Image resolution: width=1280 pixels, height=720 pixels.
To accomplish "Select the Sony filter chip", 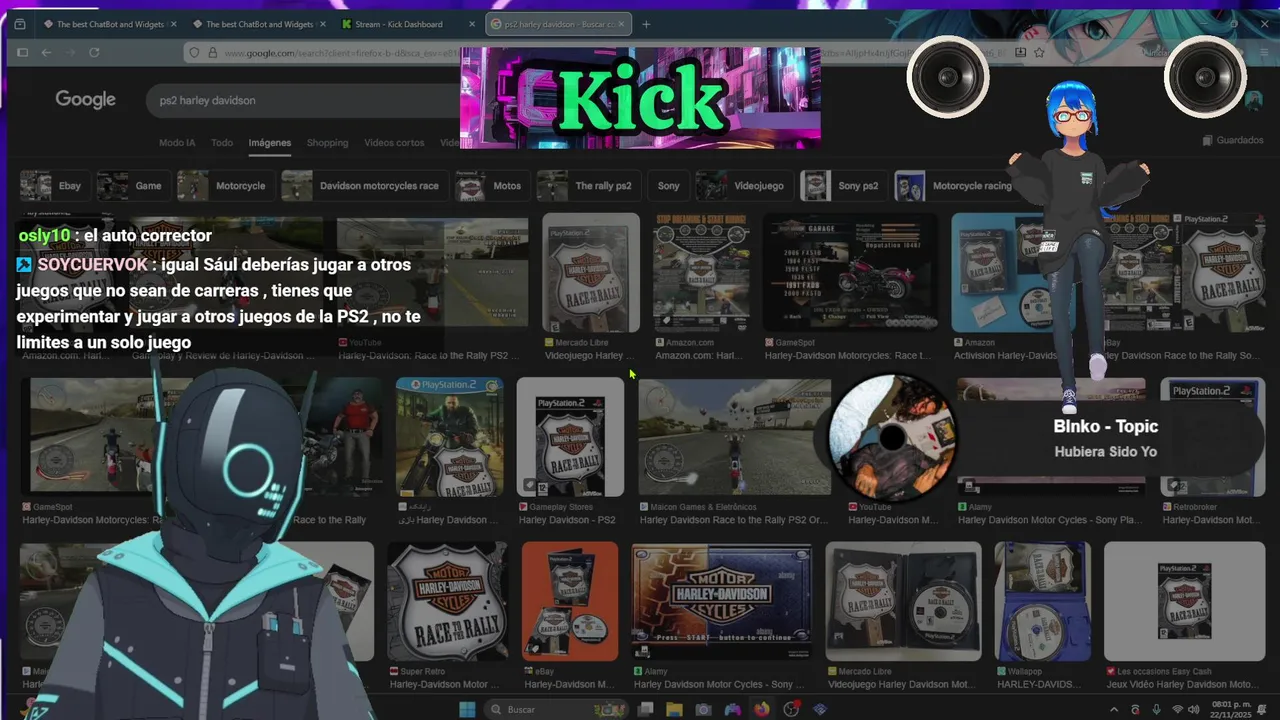I will coord(668,186).
